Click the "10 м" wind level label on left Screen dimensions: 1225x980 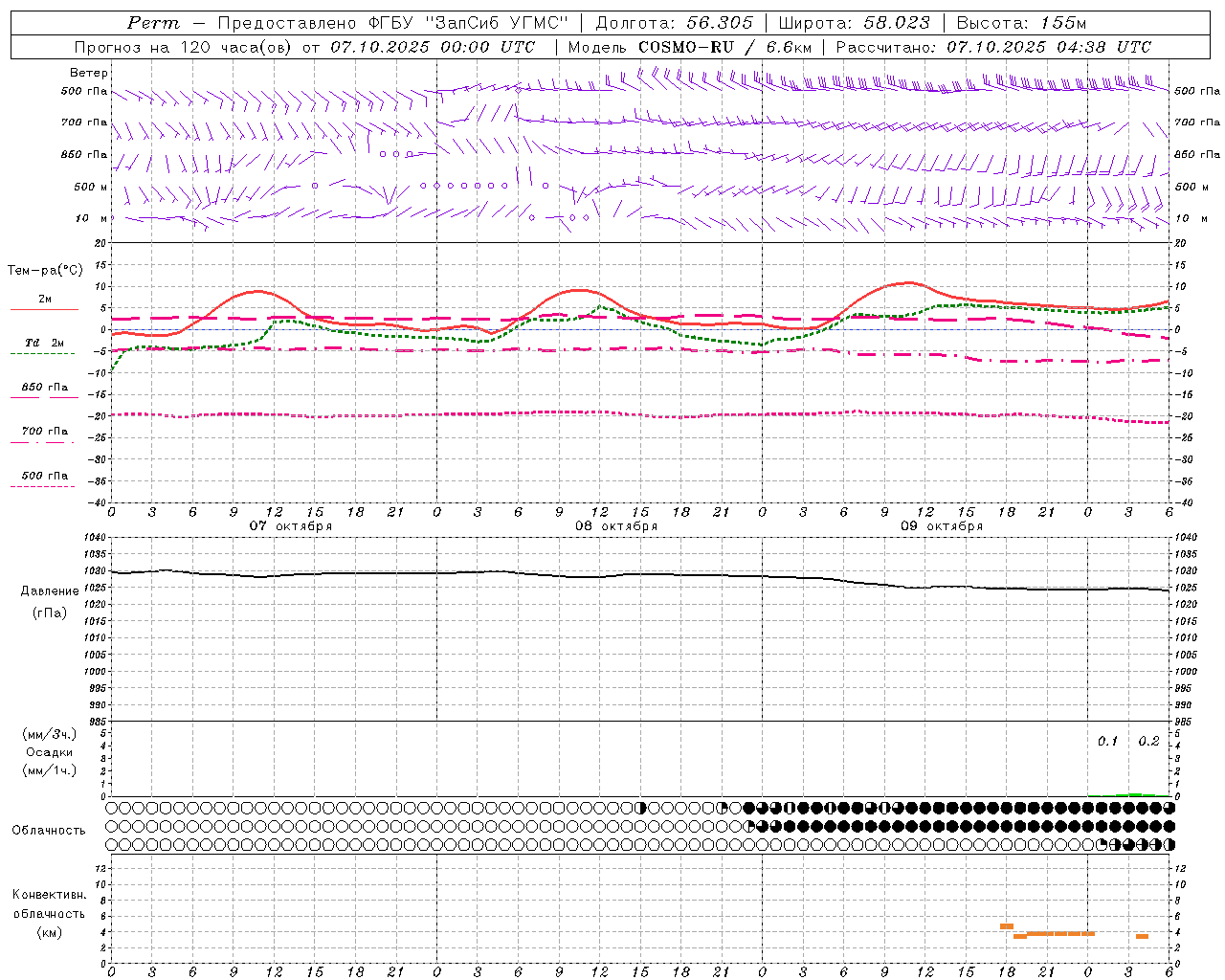(92, 218)
